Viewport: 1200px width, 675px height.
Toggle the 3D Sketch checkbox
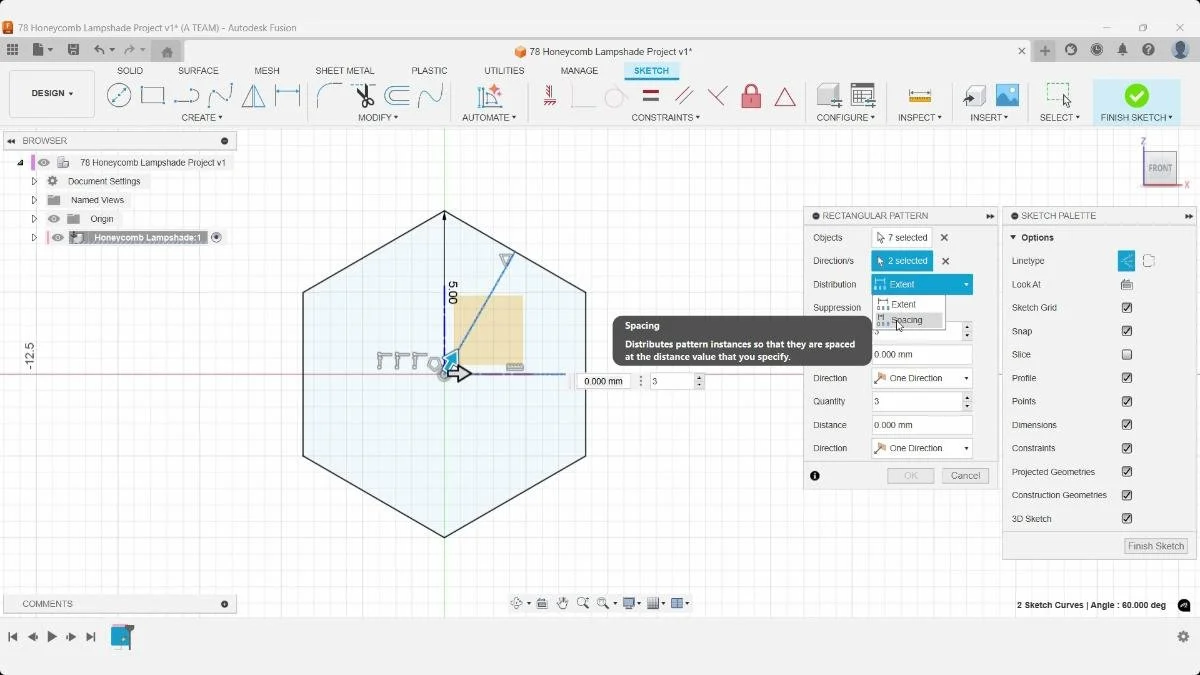coord(1127,519)
